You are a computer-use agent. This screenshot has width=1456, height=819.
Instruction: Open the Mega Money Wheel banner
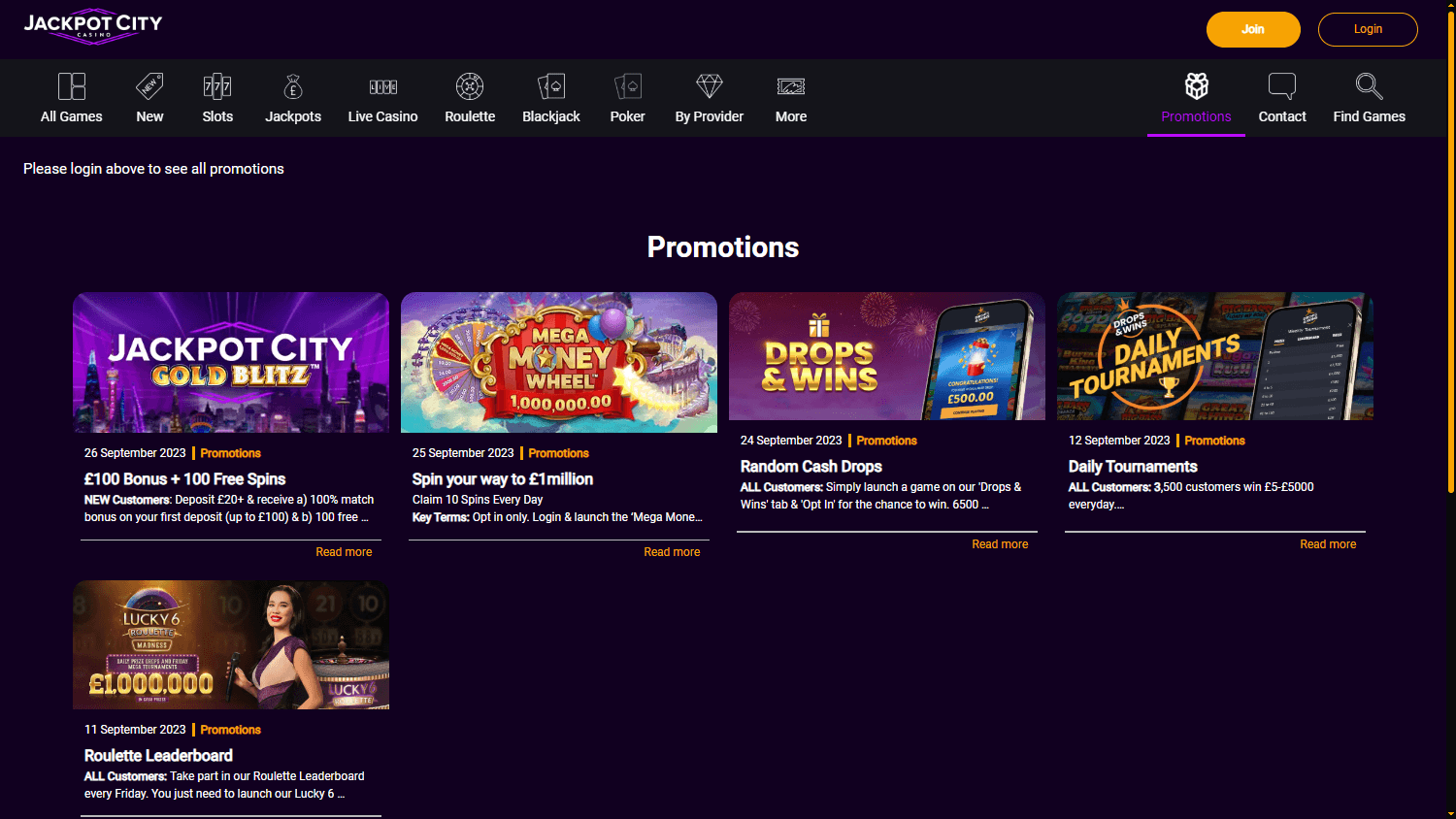(x=559, y=362)
